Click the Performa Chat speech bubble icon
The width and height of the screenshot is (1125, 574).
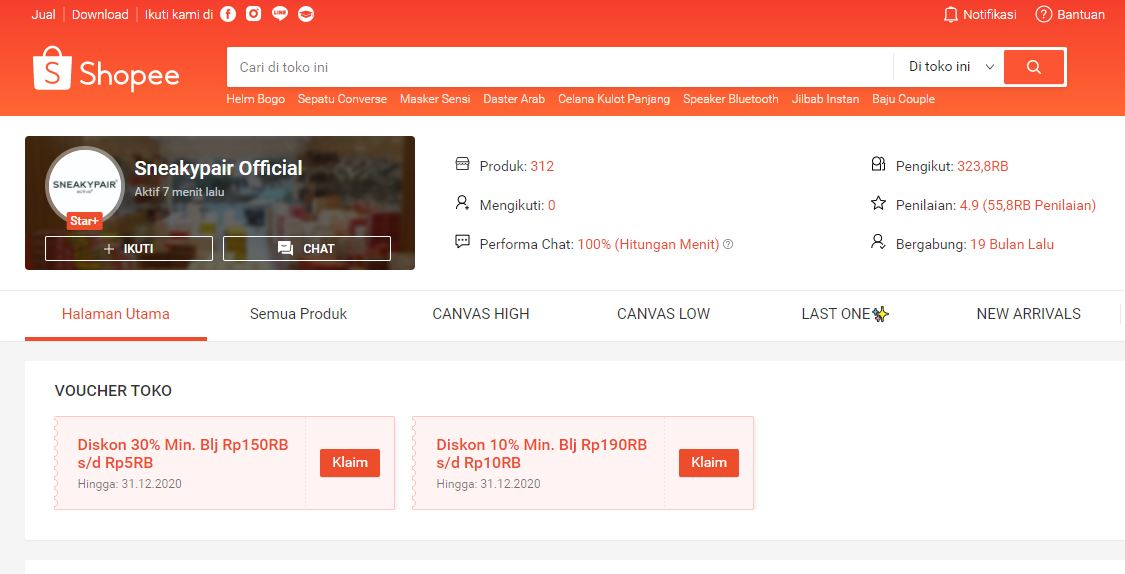(463, 242)
